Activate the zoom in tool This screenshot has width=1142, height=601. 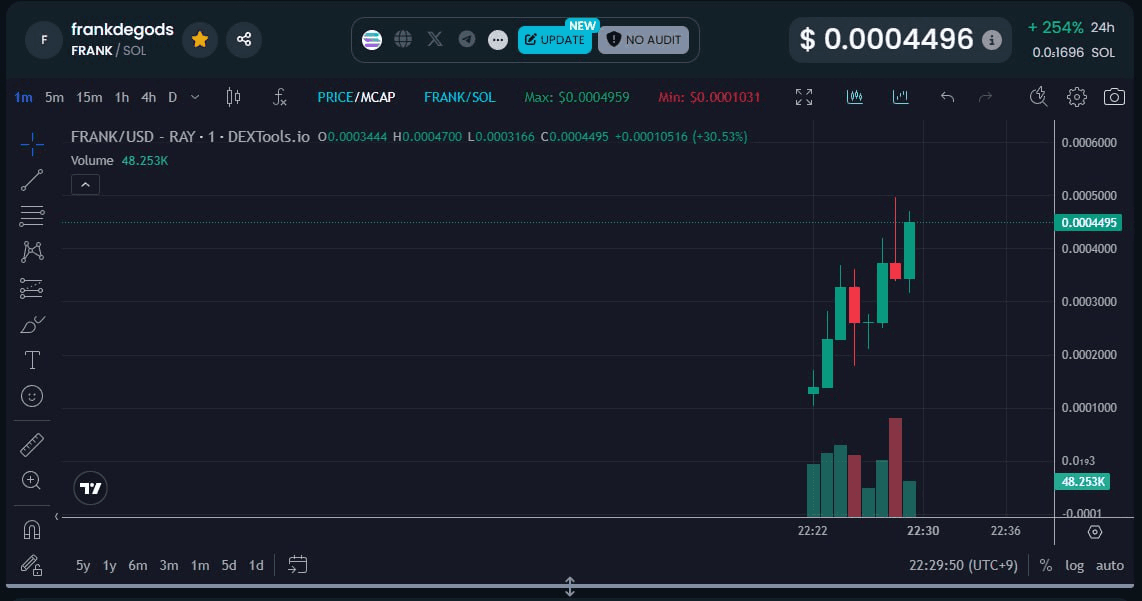coord(32,481)
